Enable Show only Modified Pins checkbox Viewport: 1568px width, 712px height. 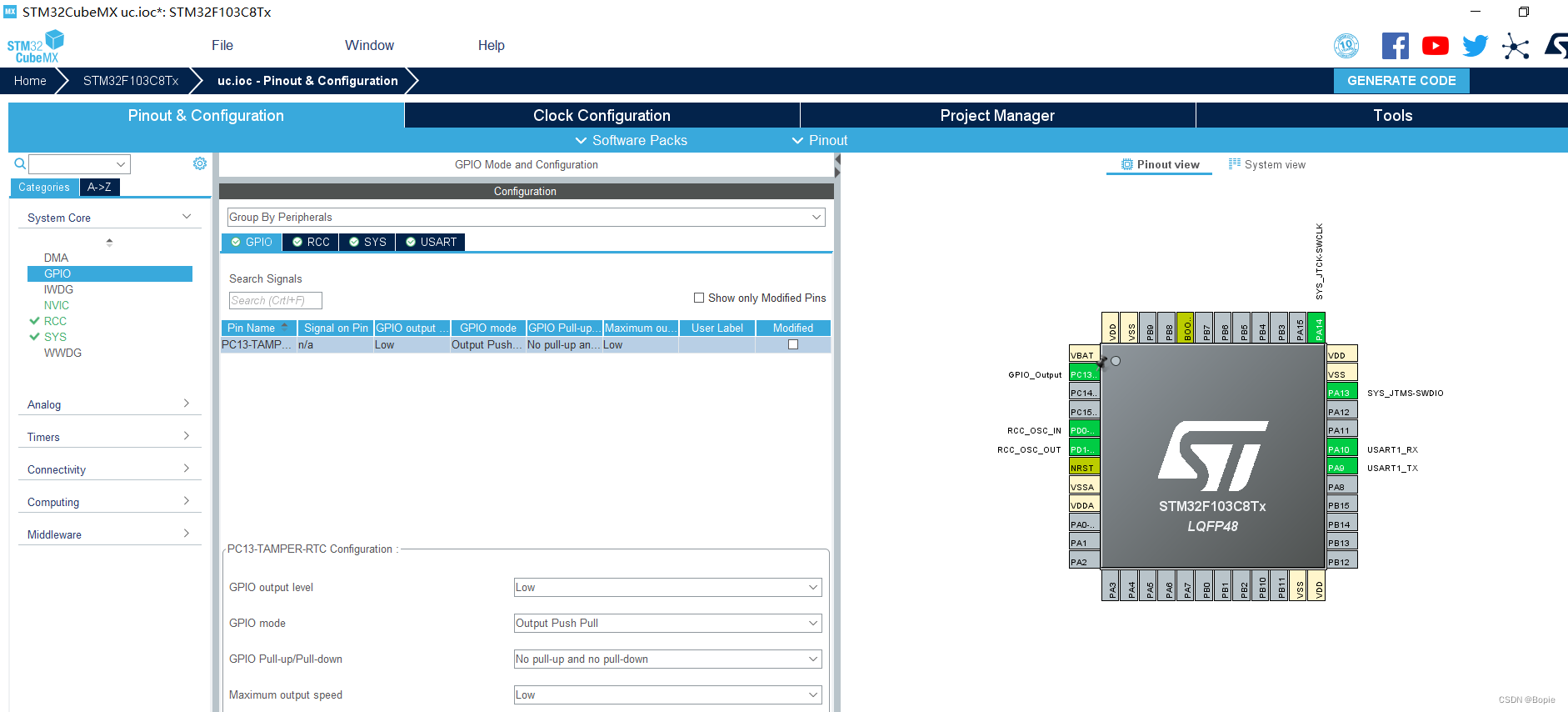point(699,298)
